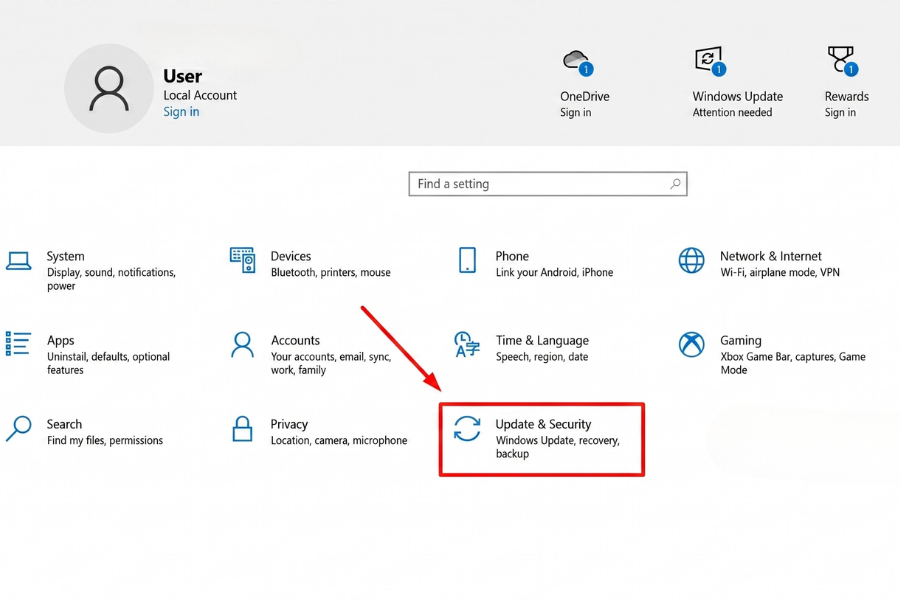The image size is (900, 600).
Task: Click the Sign in link under Local Account
Action: click(x=181, y=111)
